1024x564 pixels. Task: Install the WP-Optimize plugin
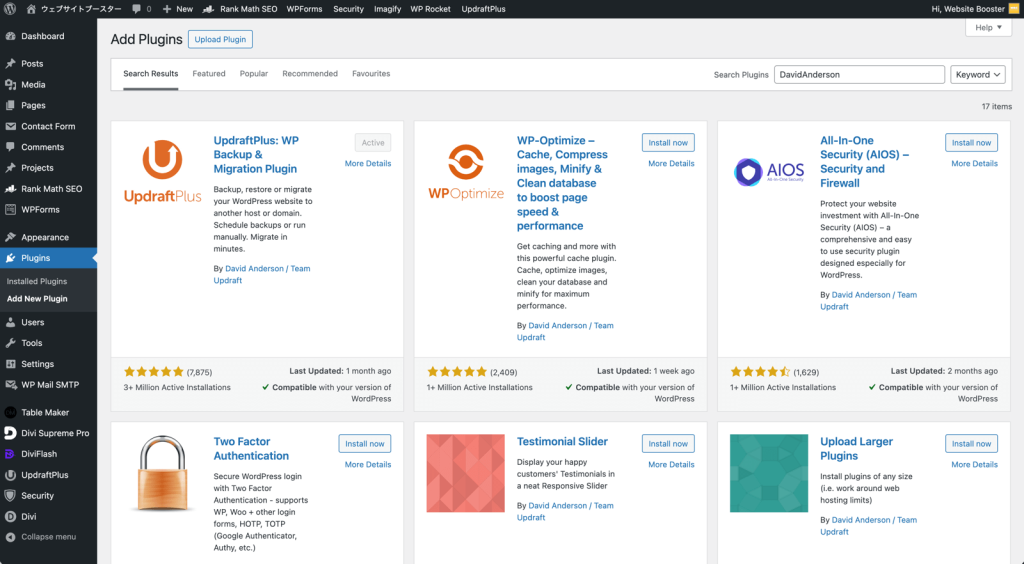tap(668, 142)
